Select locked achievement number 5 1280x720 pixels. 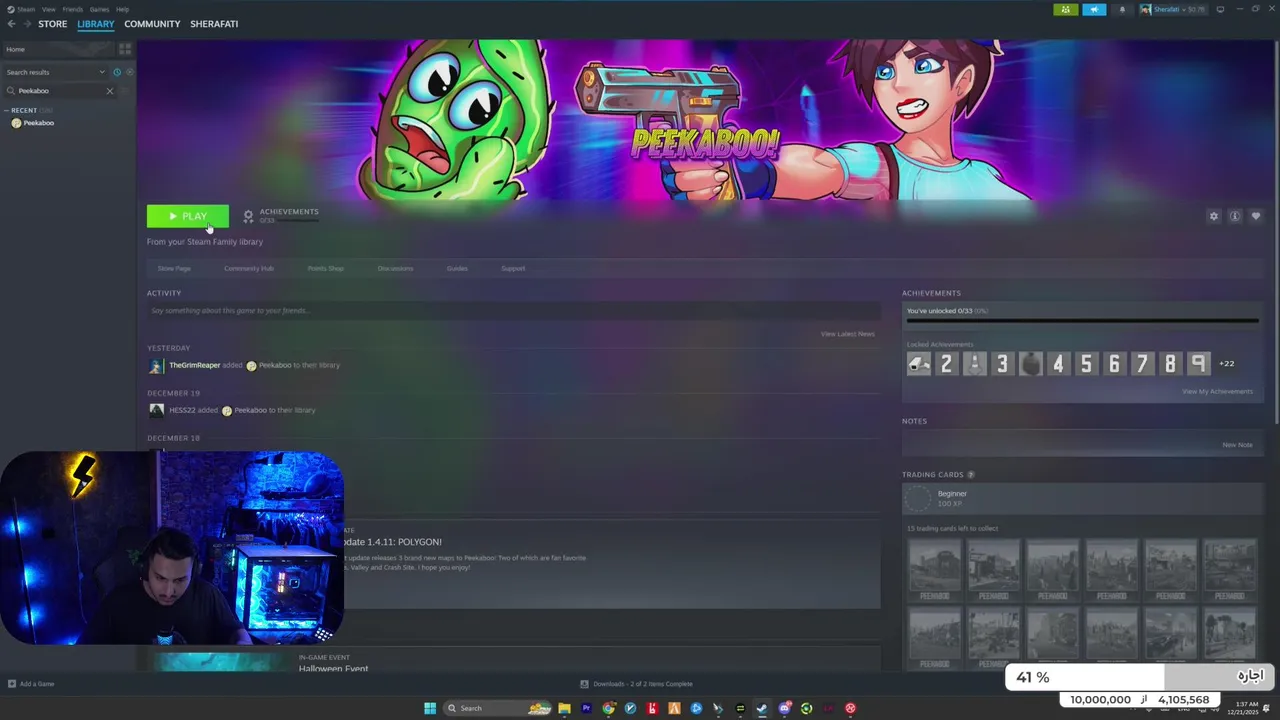point(1086,364)
